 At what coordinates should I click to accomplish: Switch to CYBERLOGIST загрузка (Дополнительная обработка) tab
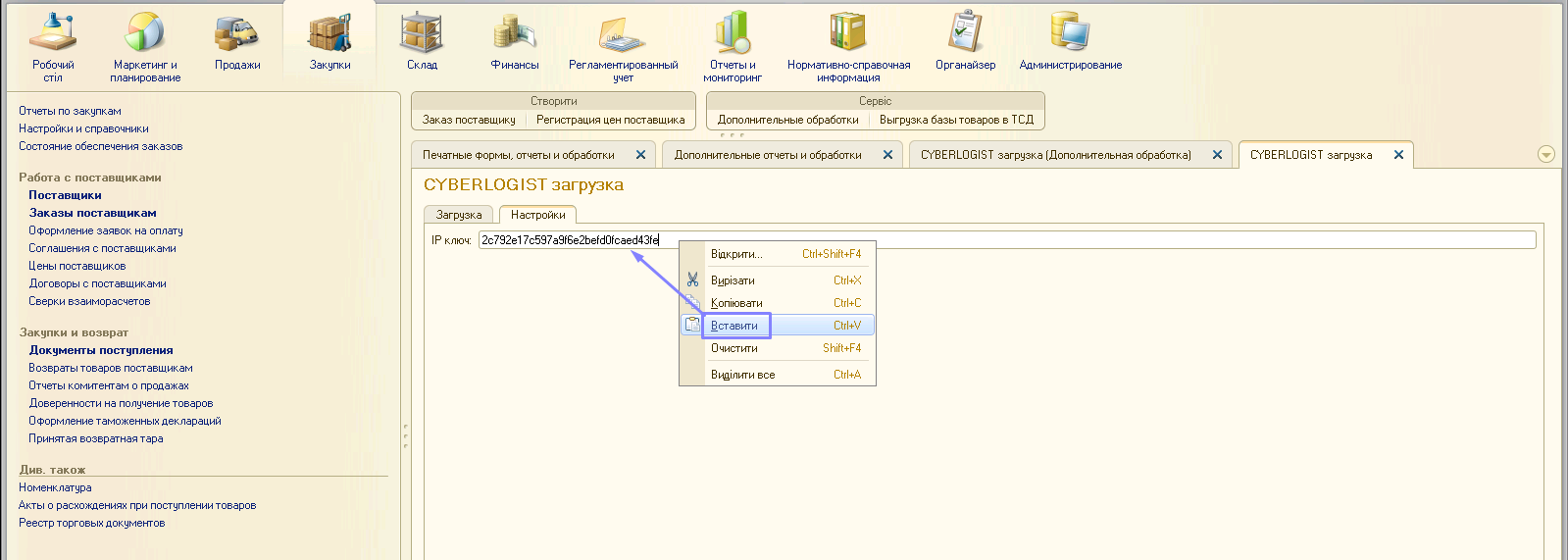coord(1056,155)
